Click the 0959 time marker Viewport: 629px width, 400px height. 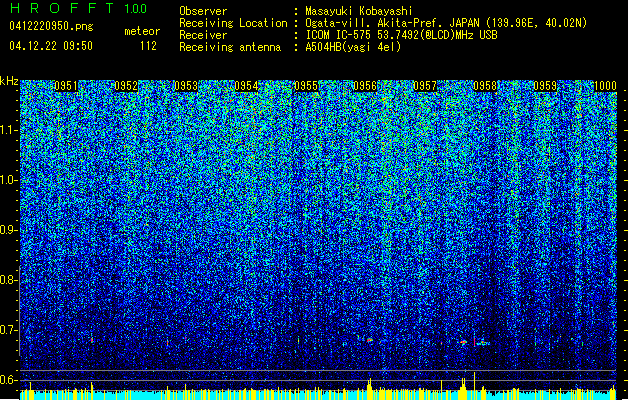pyautogui.click(x=545, y=86)
